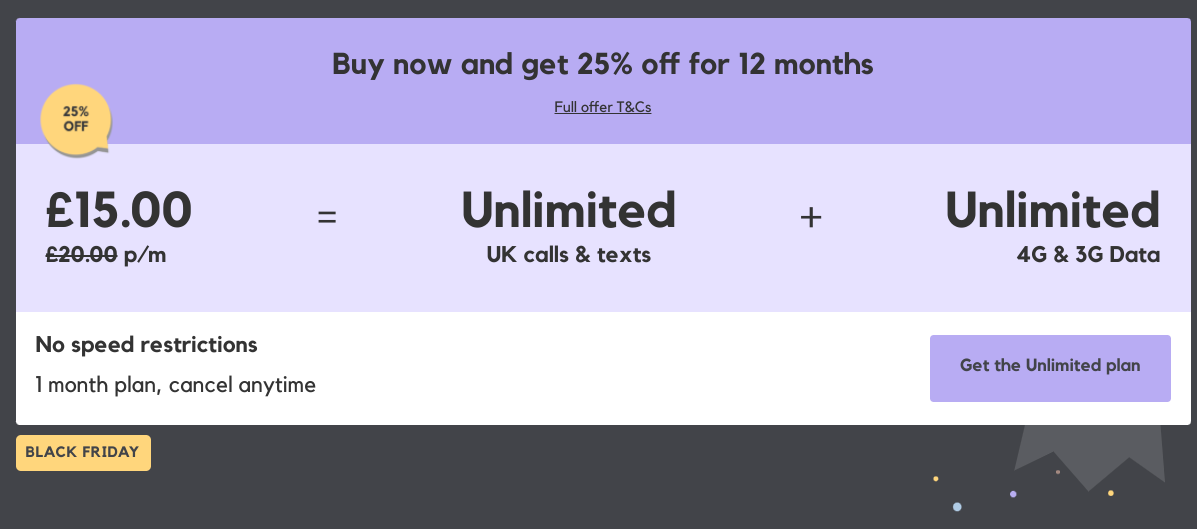Click 1 month plan, cancel anytime
The image size is (1197, 529).
(176, 385)
